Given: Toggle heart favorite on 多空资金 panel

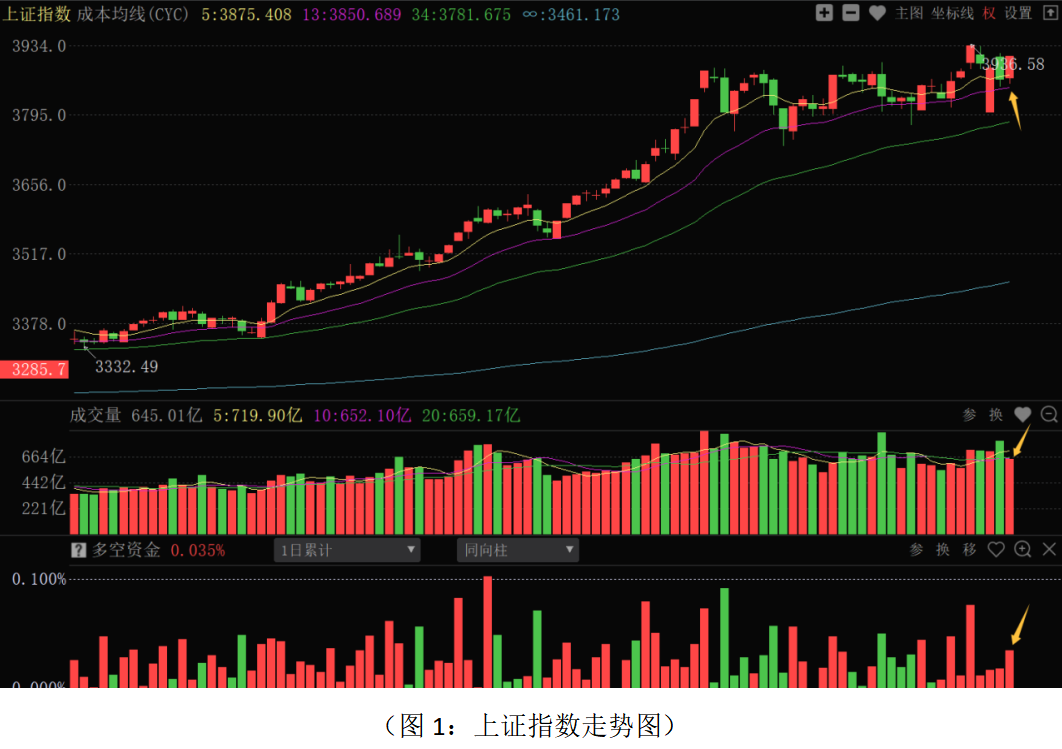Looking at the screenshot, I should [x=996, y=549].
